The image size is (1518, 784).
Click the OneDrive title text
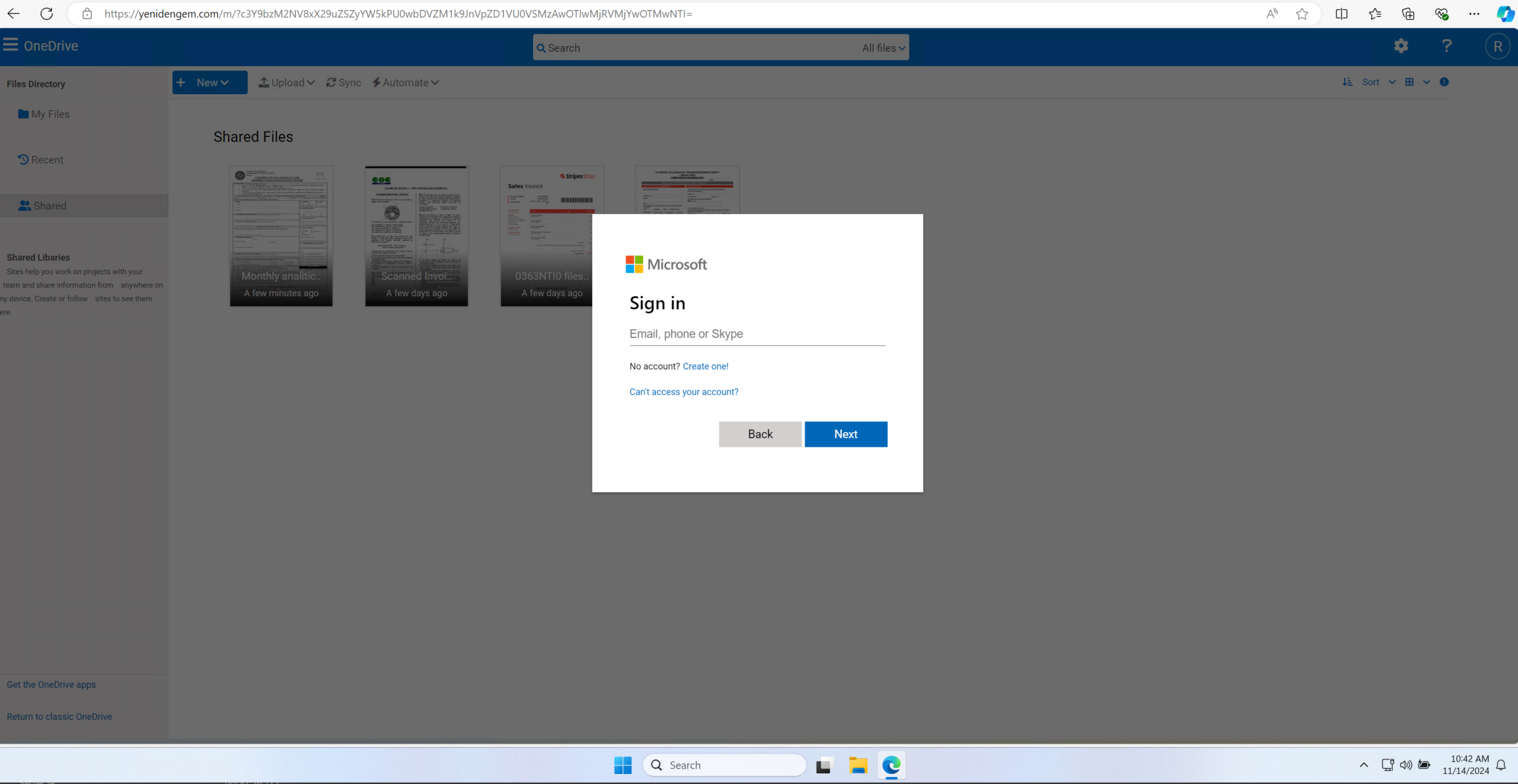[51, 46]
